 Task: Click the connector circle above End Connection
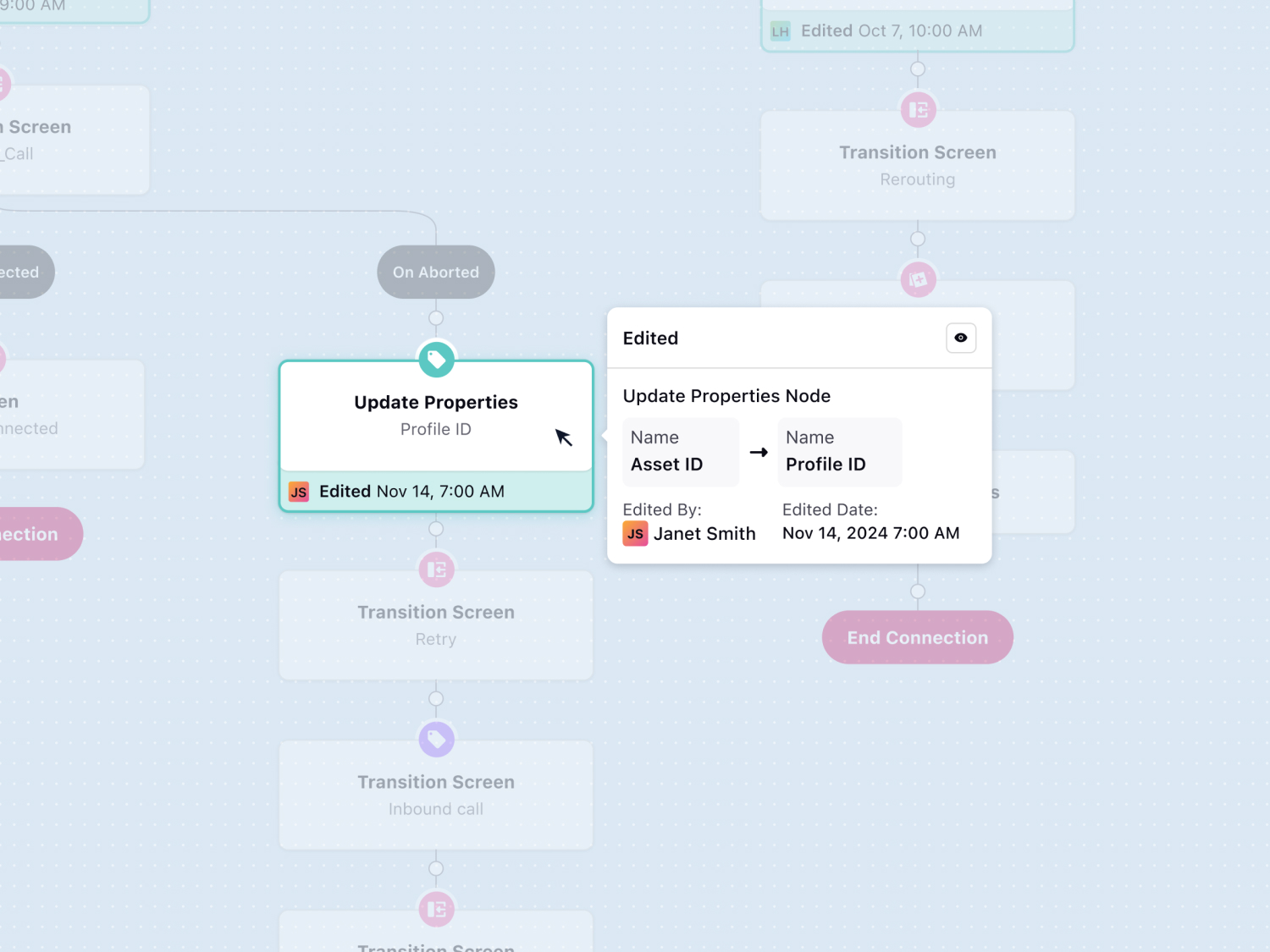pyautogui.click(x=918, y=592)
